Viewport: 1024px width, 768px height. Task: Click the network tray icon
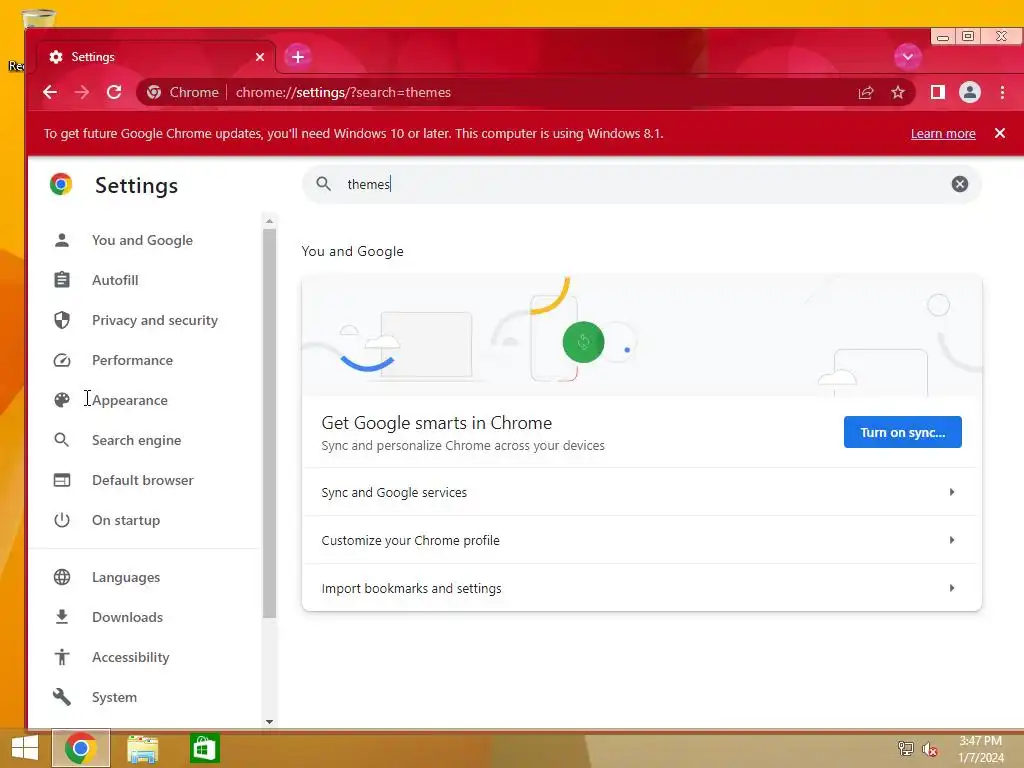click(905, 748)
